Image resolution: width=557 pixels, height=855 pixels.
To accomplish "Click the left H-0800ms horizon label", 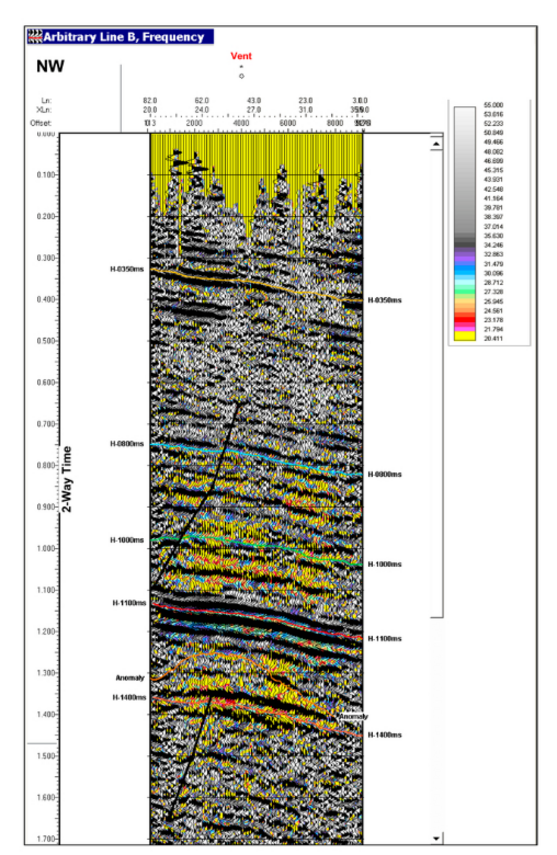I will tap(127, 444).
